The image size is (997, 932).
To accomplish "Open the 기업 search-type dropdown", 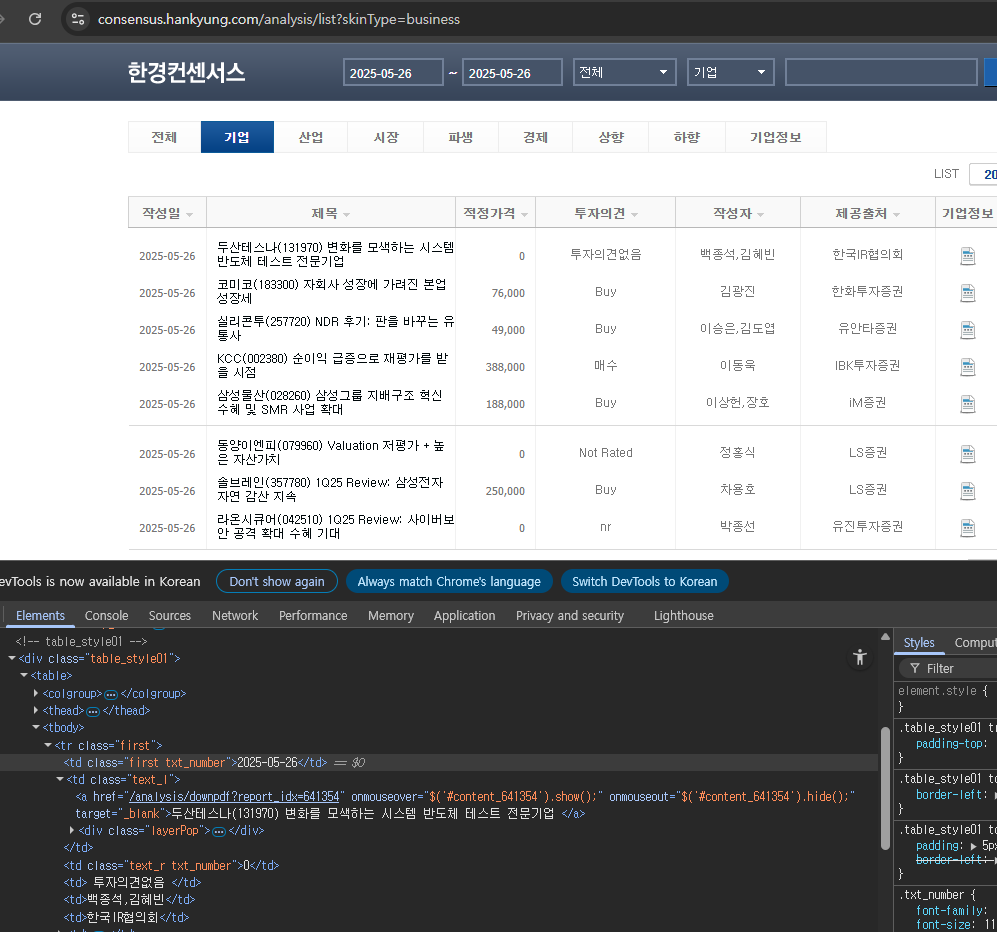I will [731, 72].
